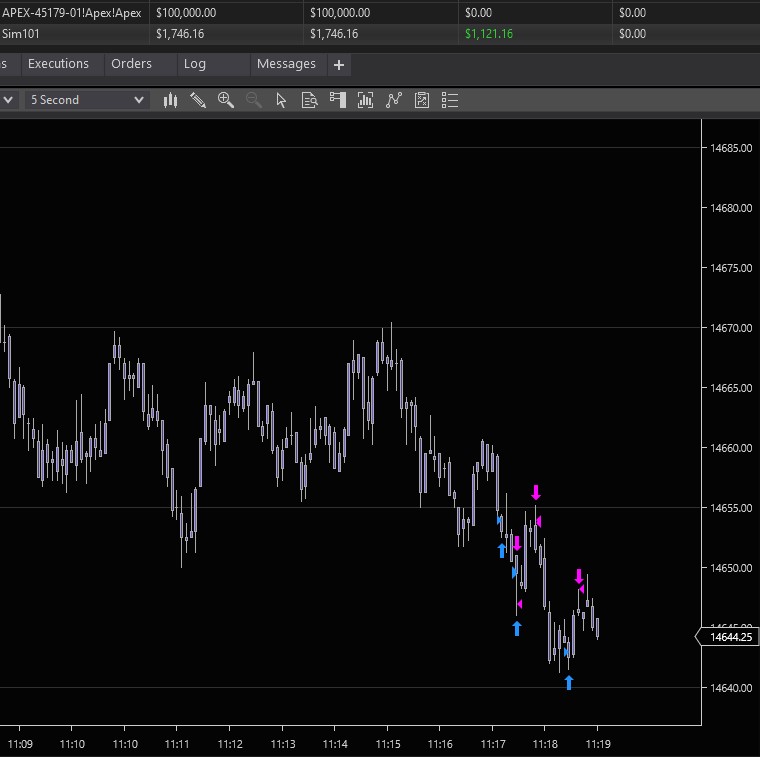Viewport: 760px width, 757px height.
Task: Click the zoom out magnifier
Action: click(254, 100)
